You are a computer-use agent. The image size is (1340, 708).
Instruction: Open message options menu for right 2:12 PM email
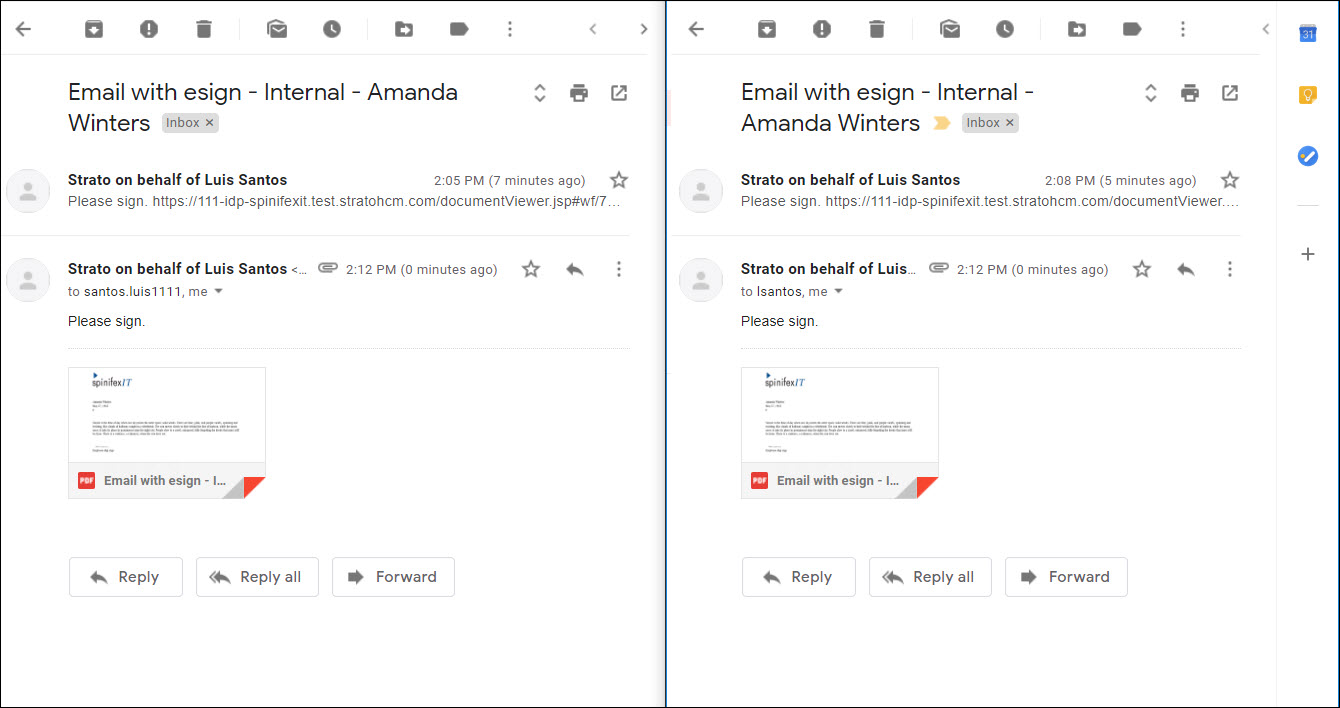click(x=1230, y=269)
